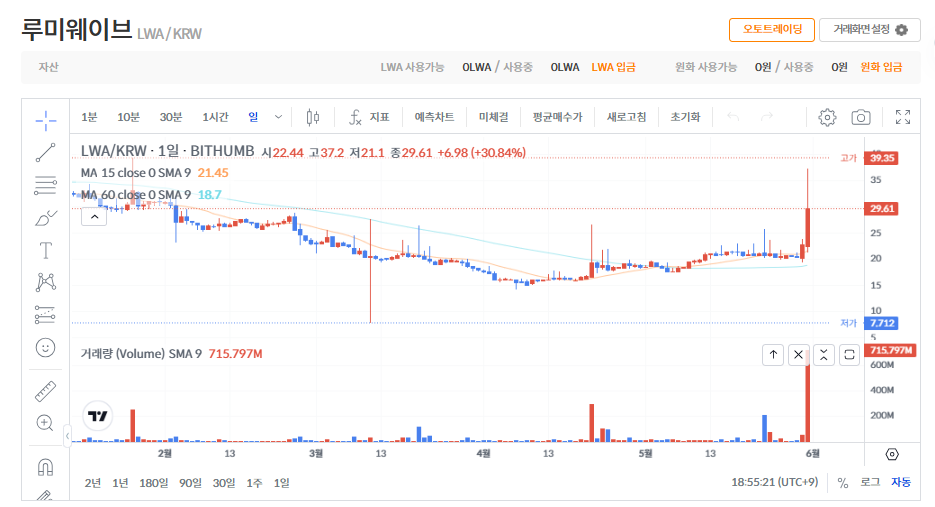The height and width of the screenshot is (507, 935).
Task: Click the LWA 입금 deposit link
Action: [x=614, y=67]
